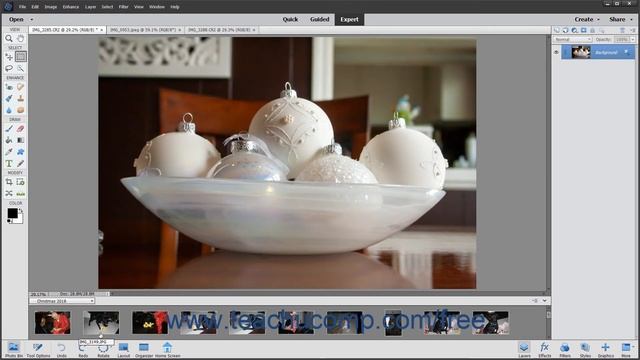The width and height of the screenshot is (640, 360).
Task: Open the More panels button
Action: (x=626, y=350)
